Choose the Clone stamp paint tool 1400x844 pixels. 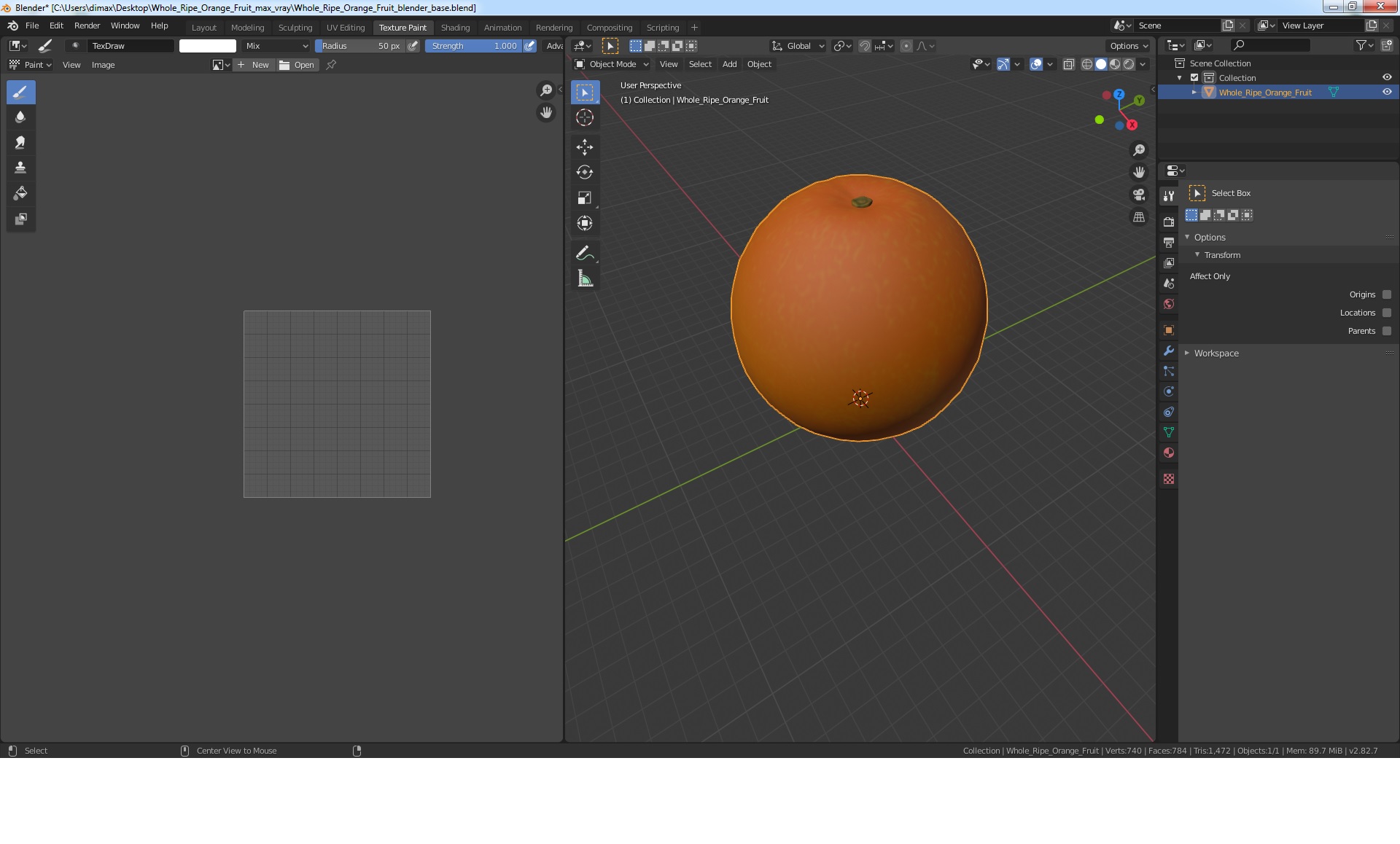point(20,168)
